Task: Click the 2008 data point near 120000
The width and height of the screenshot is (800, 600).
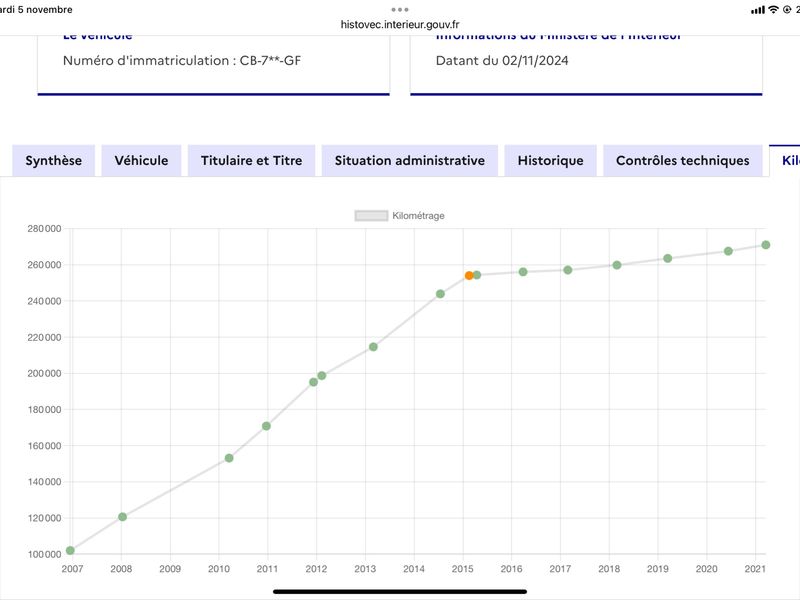Action: point(122,517)
